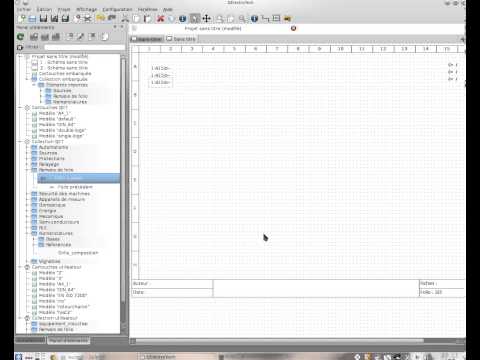
Task: Enable the four-arrow move view mode
Action: coord(207,19)
